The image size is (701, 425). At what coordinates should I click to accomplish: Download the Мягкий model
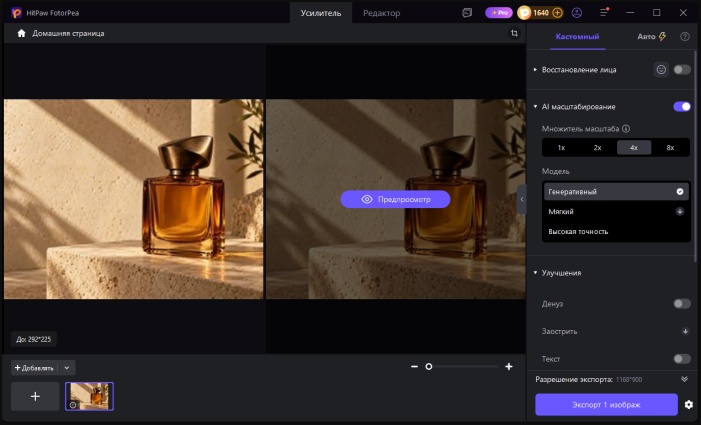(x=680, y=211)
